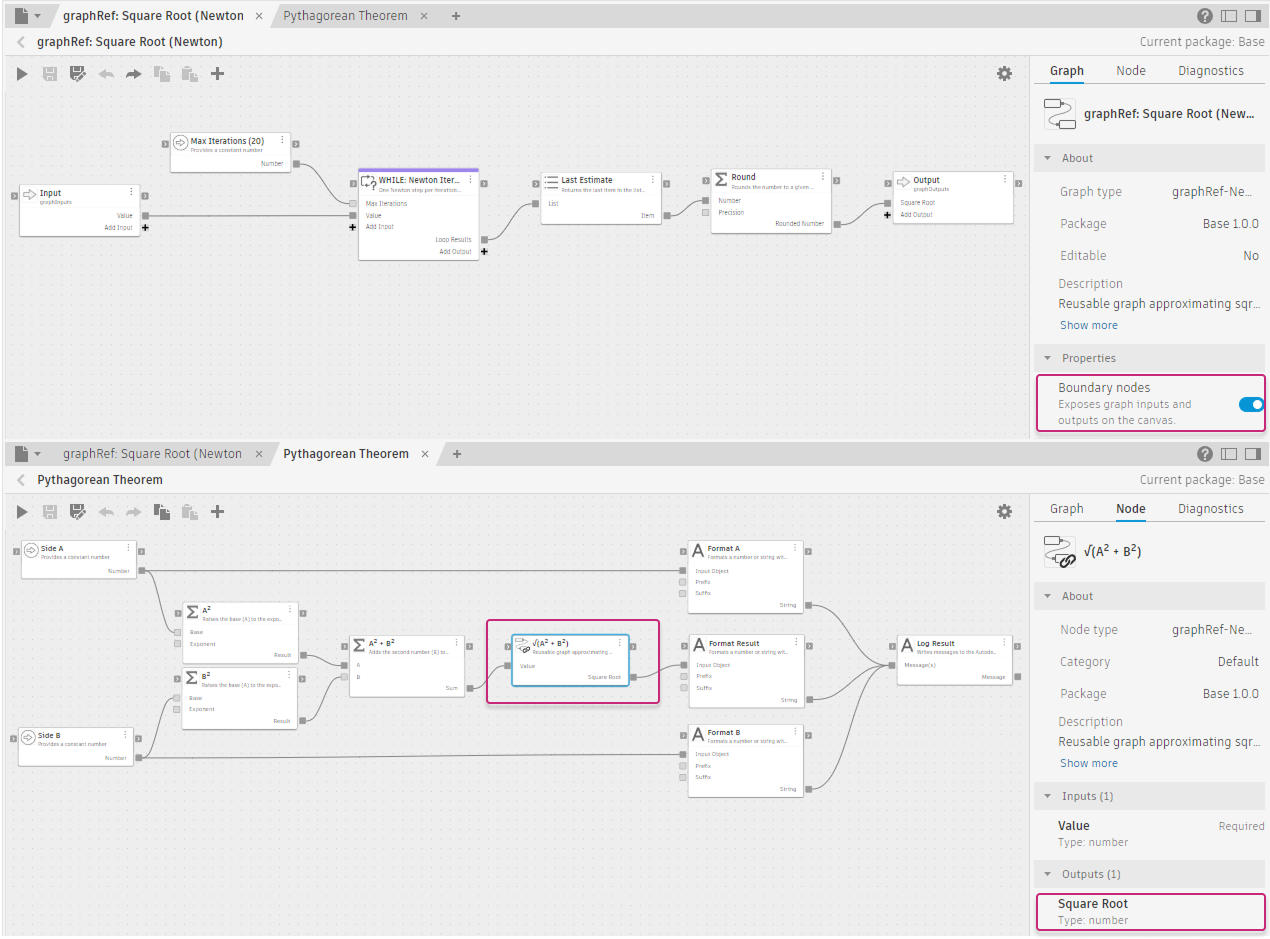Viewport: 1270px width, 939px height.
Task: Click plus icon beside Add Output on WHILE node
Action: tap(484, 252)
